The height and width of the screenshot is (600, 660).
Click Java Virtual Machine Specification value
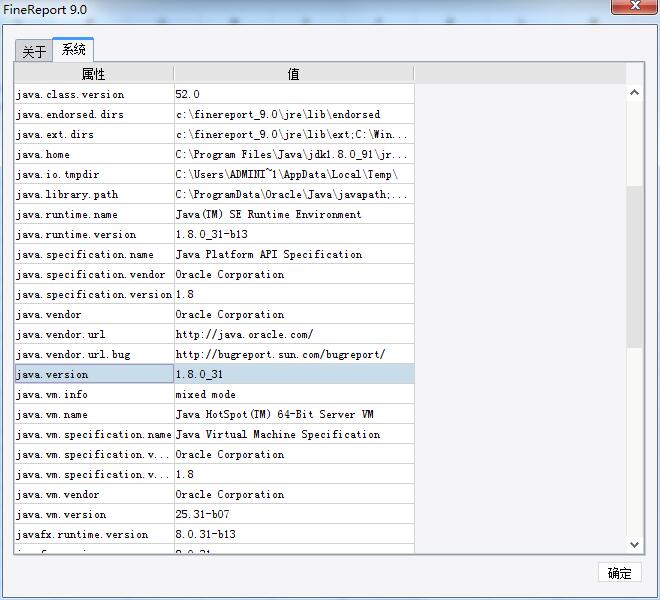pyautogui.click(x=294, y=434)
